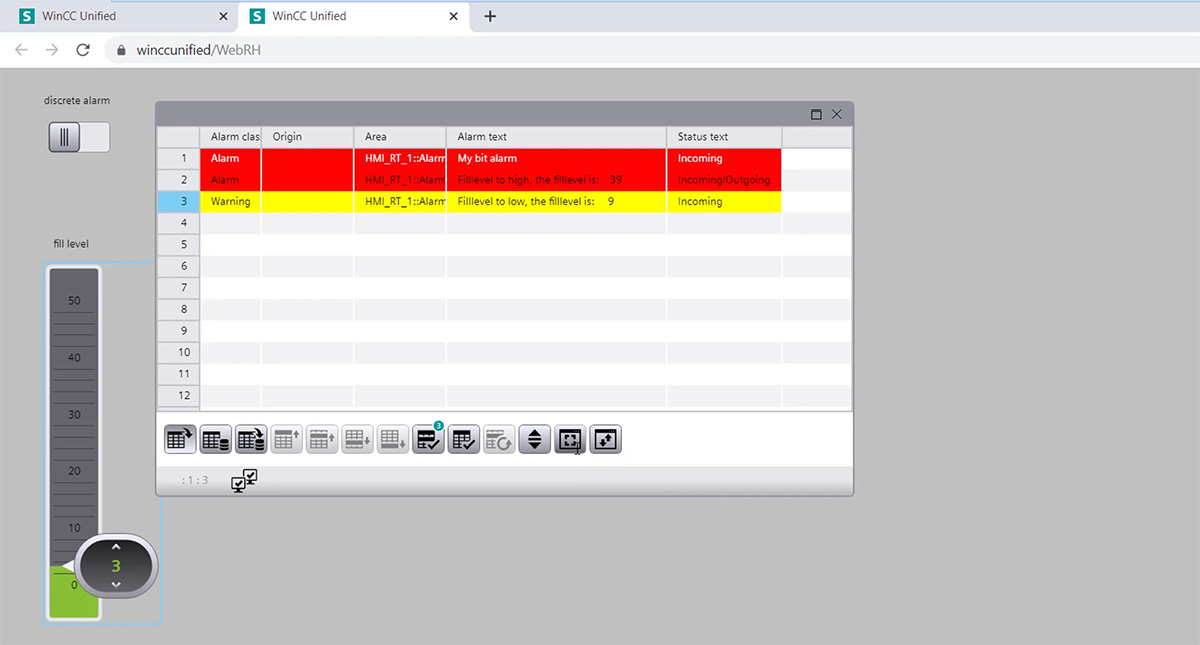Click the fill level slider thumb showing 3
This screenshot has height=645, width=1200.
click(x=116, y=565)
